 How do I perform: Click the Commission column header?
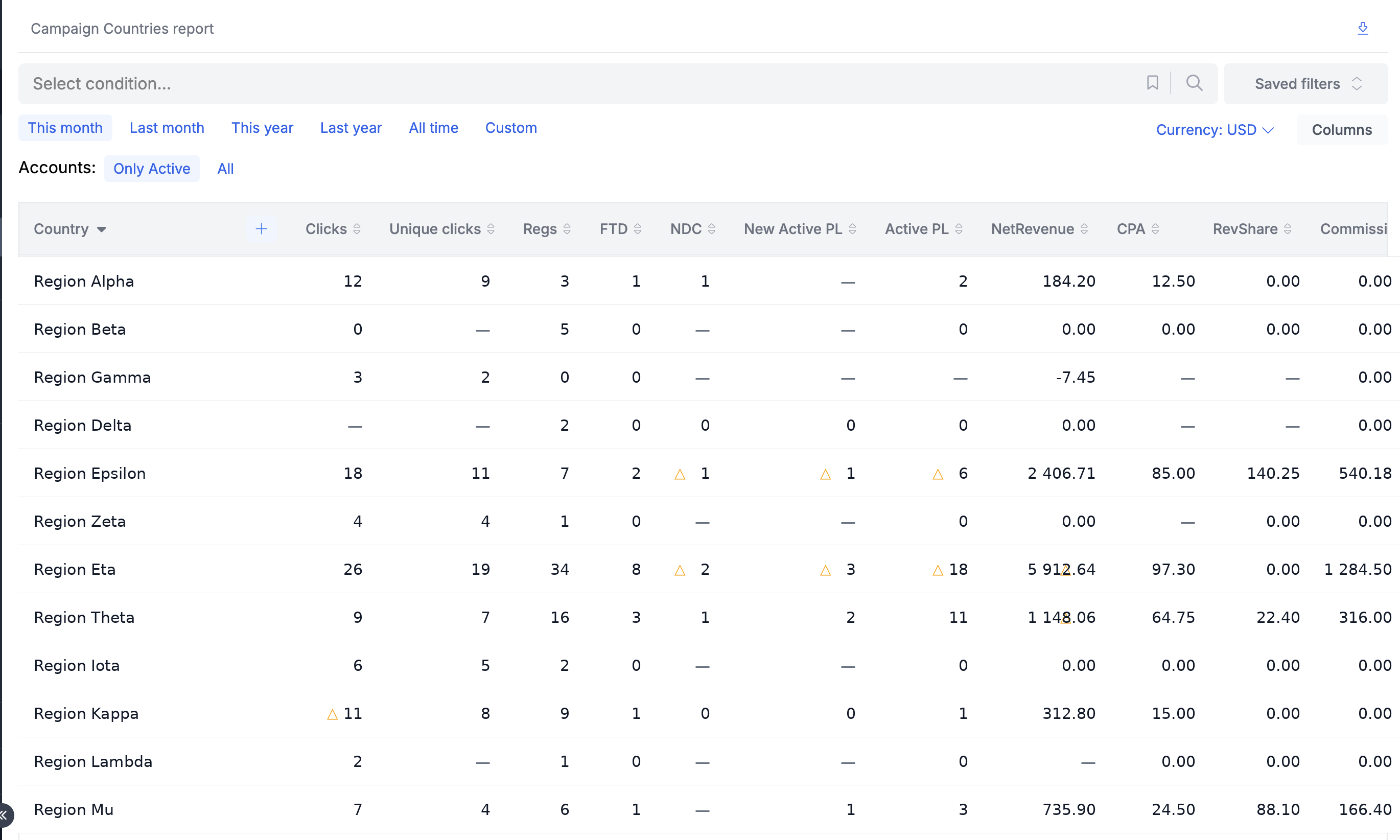click(x=1353, y=229)
